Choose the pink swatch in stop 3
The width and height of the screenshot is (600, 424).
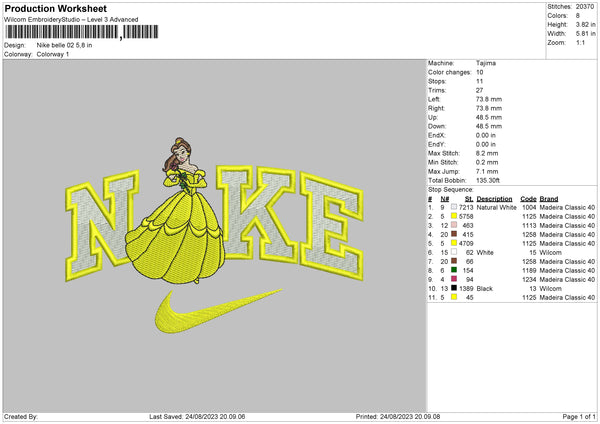point(454,225)
